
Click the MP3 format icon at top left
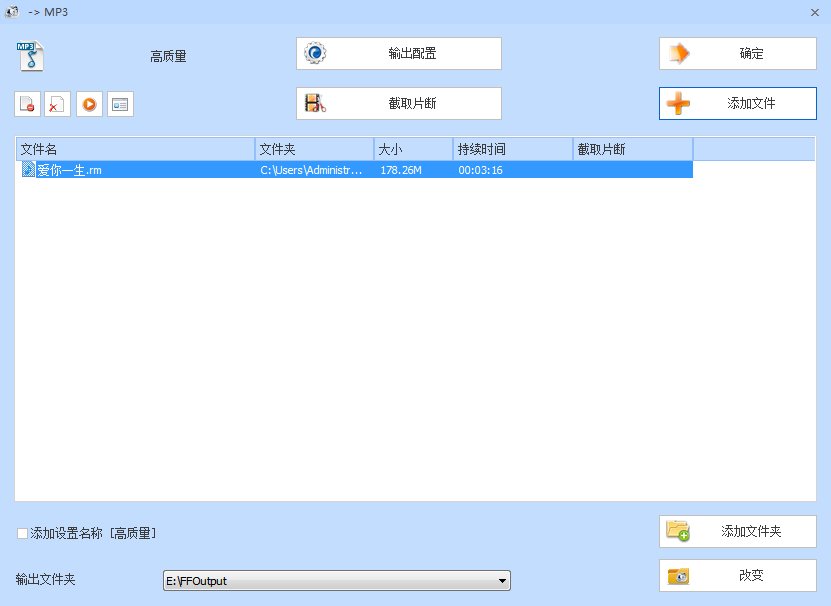pos(28,54)
